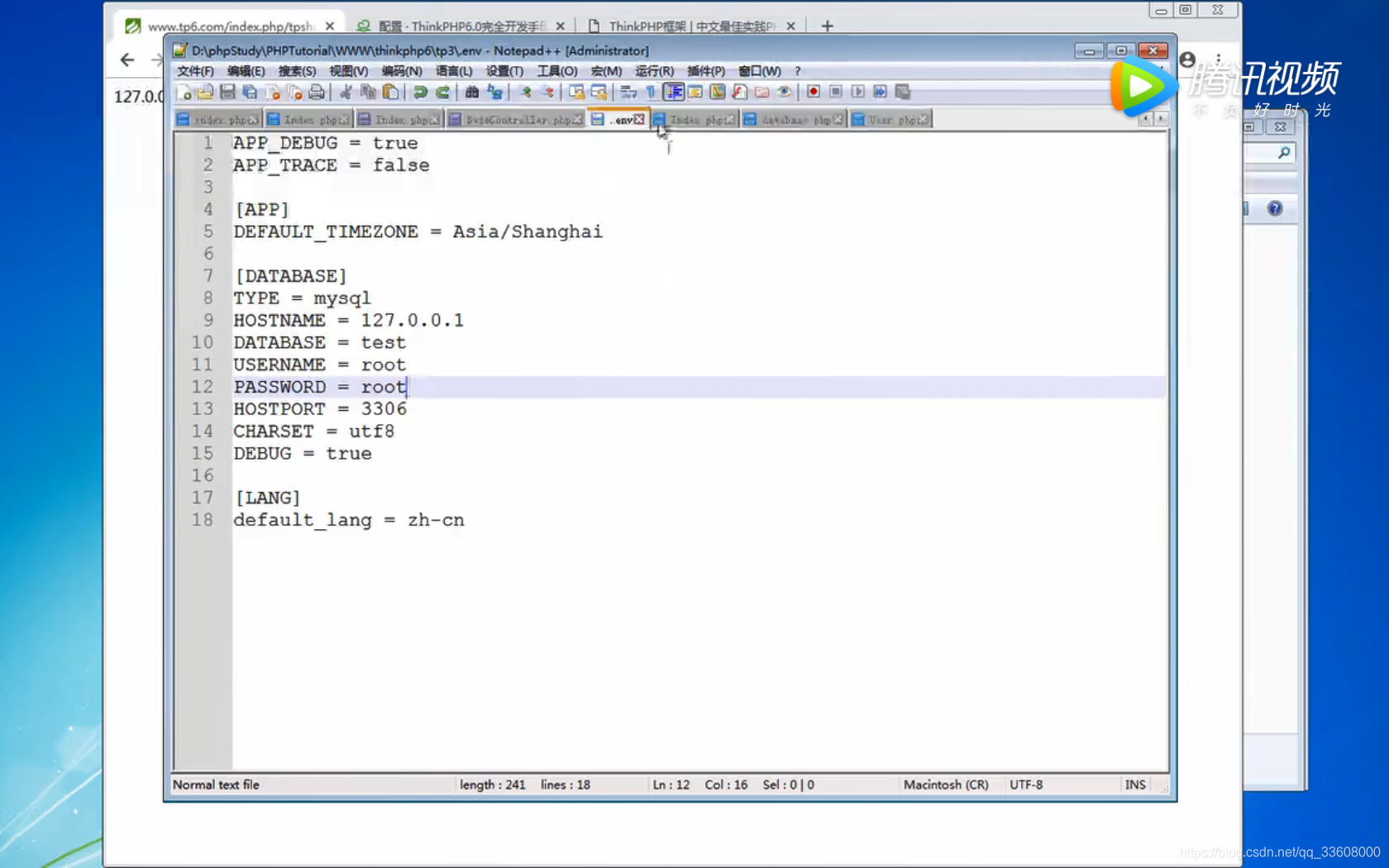Open the 窗口(W) menu
This screenshot has height=868, width=1389.
tap(759, 71)
